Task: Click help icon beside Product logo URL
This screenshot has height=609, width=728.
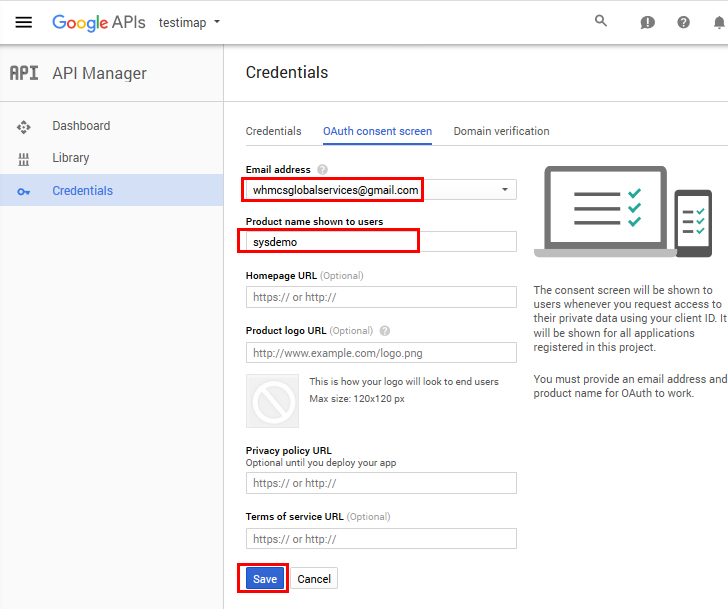Action: coord(385,331)
